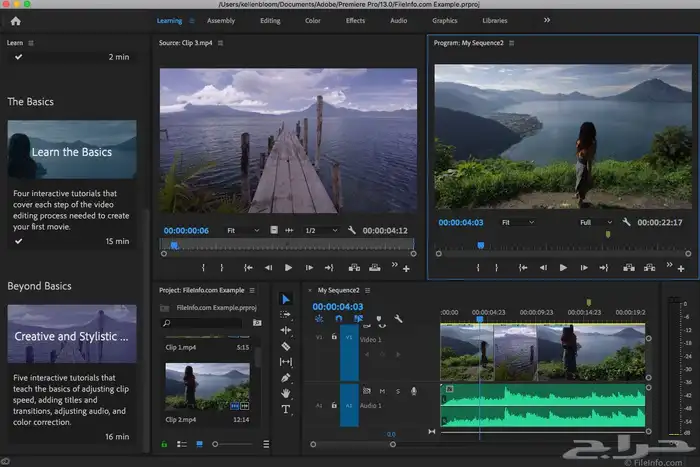
Task: Go to the Home screen icon
Action: 16,21
